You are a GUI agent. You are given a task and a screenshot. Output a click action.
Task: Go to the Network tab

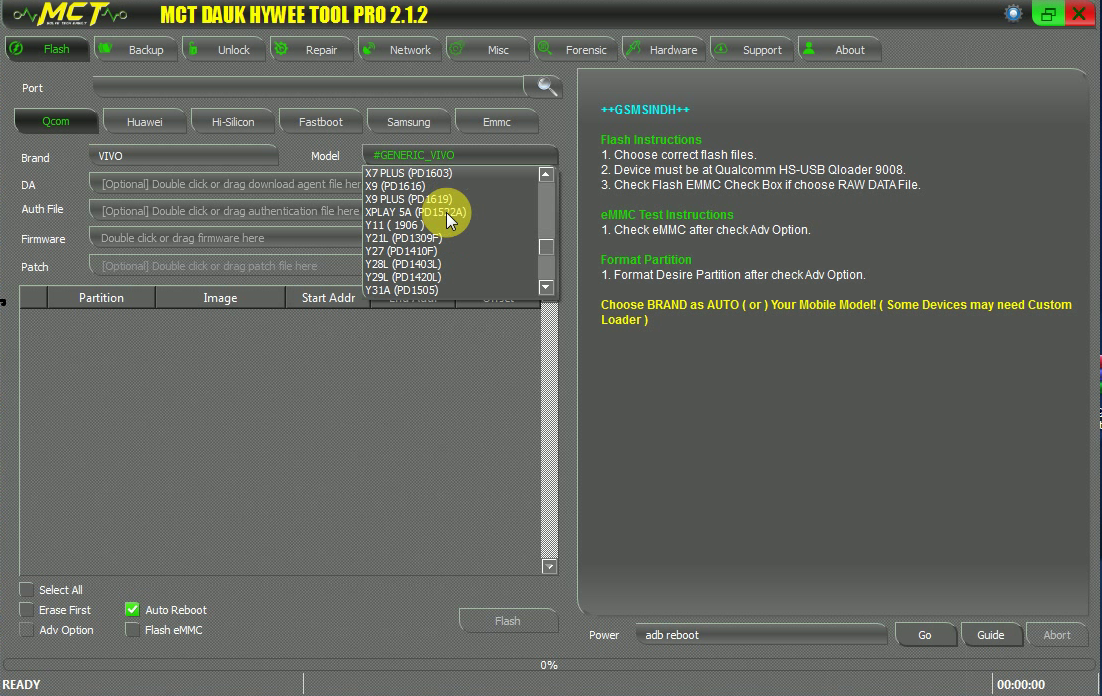pos(398,49)
